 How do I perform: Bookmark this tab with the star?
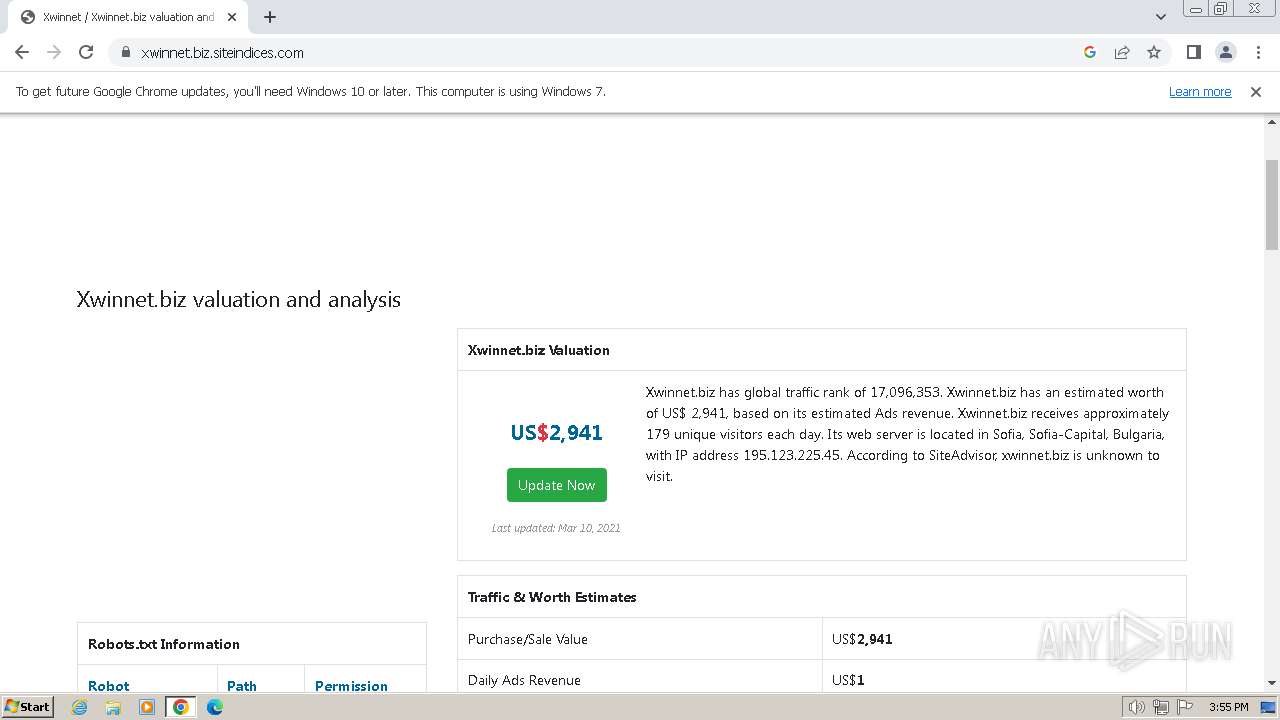1154,52
